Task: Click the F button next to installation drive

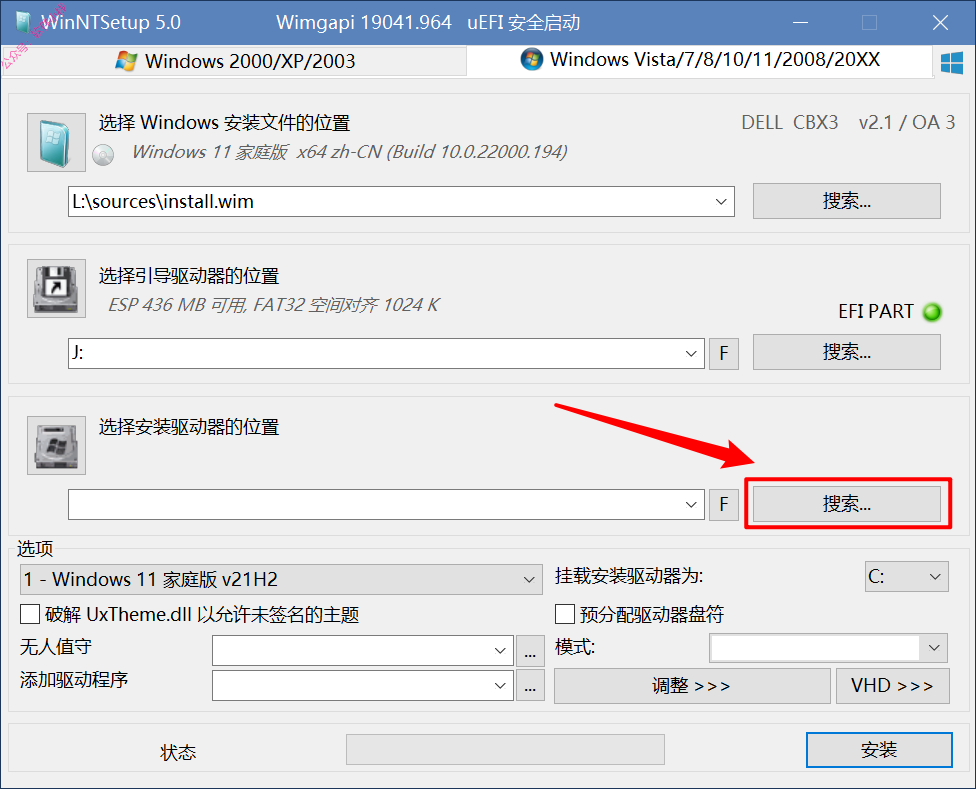Action: 724,504
